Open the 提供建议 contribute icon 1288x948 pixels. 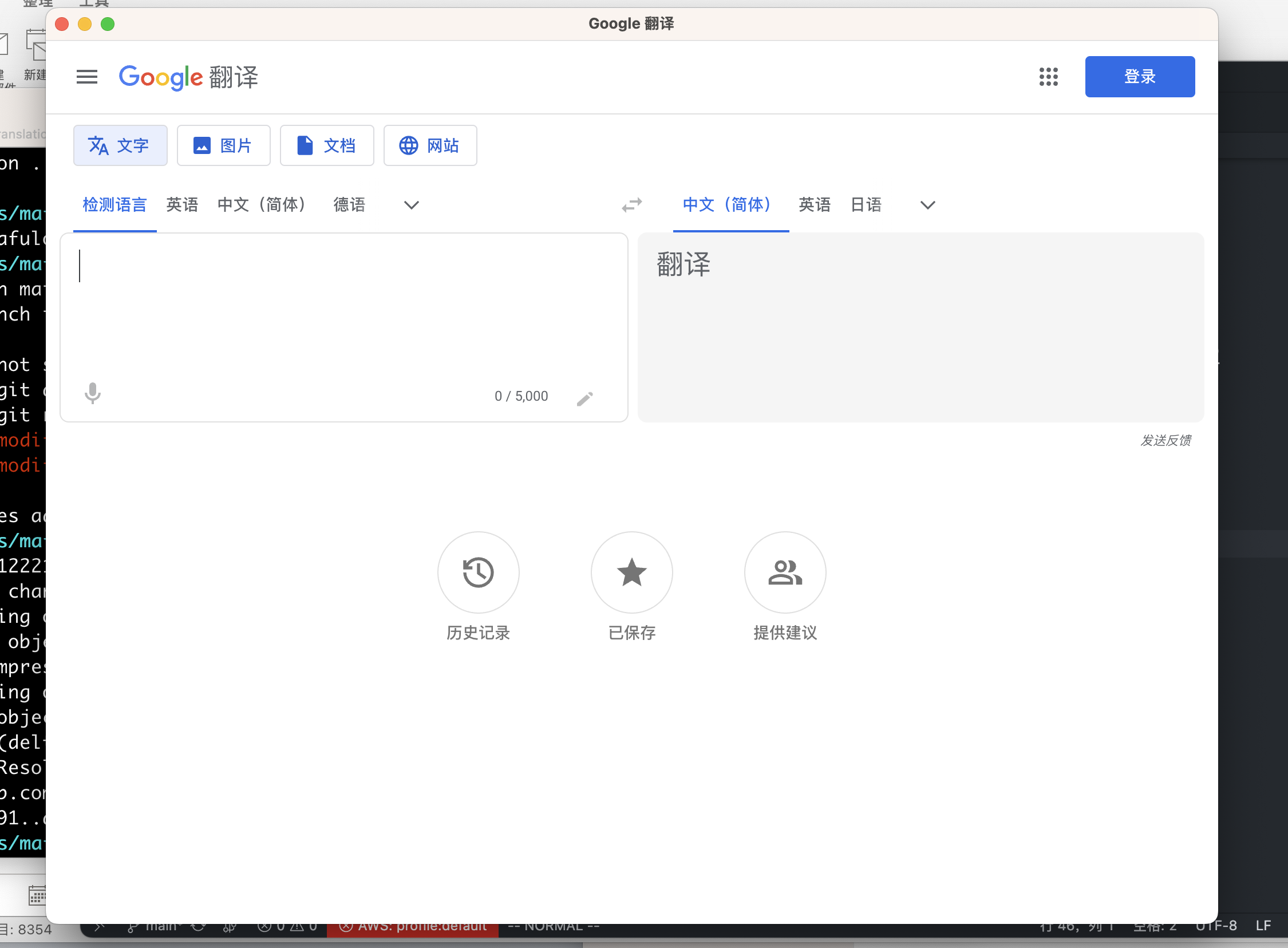point(785,572)
